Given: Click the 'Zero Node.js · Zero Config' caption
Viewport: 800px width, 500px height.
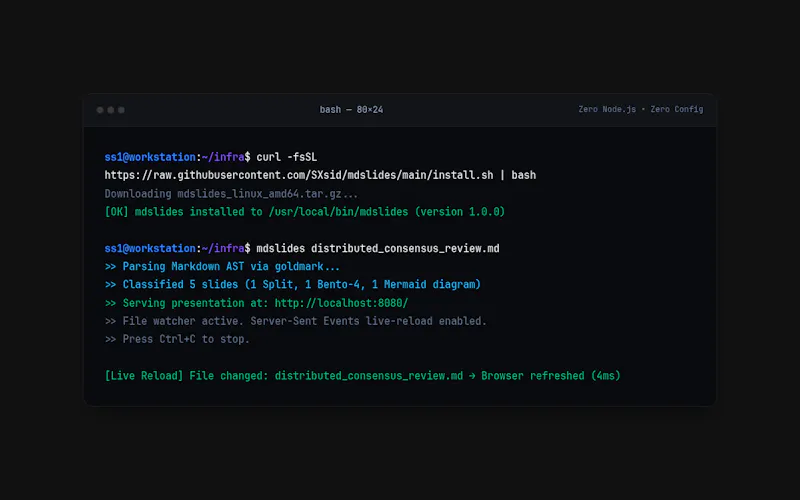Looking at the screenshot, I should (x=640, y=109).
